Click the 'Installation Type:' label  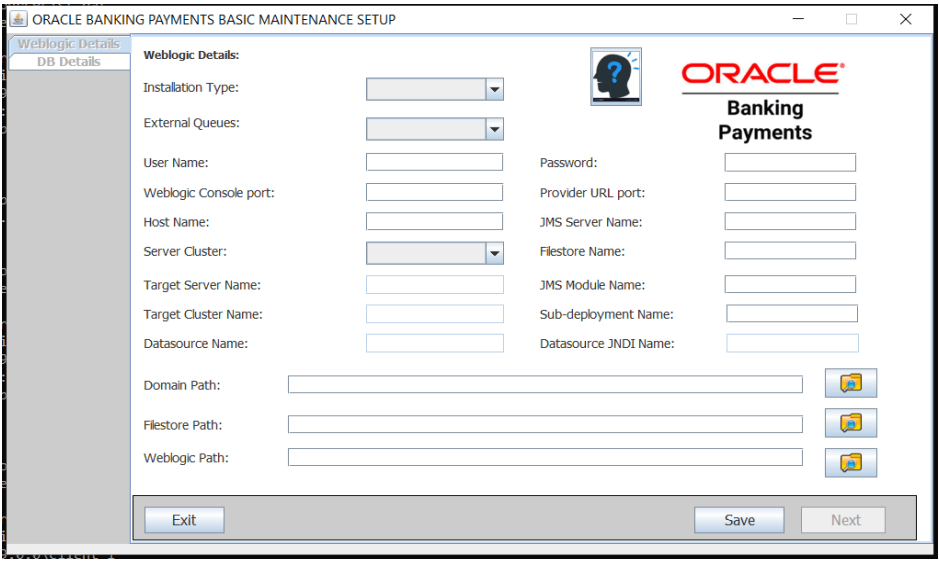[x=191, y=87]
